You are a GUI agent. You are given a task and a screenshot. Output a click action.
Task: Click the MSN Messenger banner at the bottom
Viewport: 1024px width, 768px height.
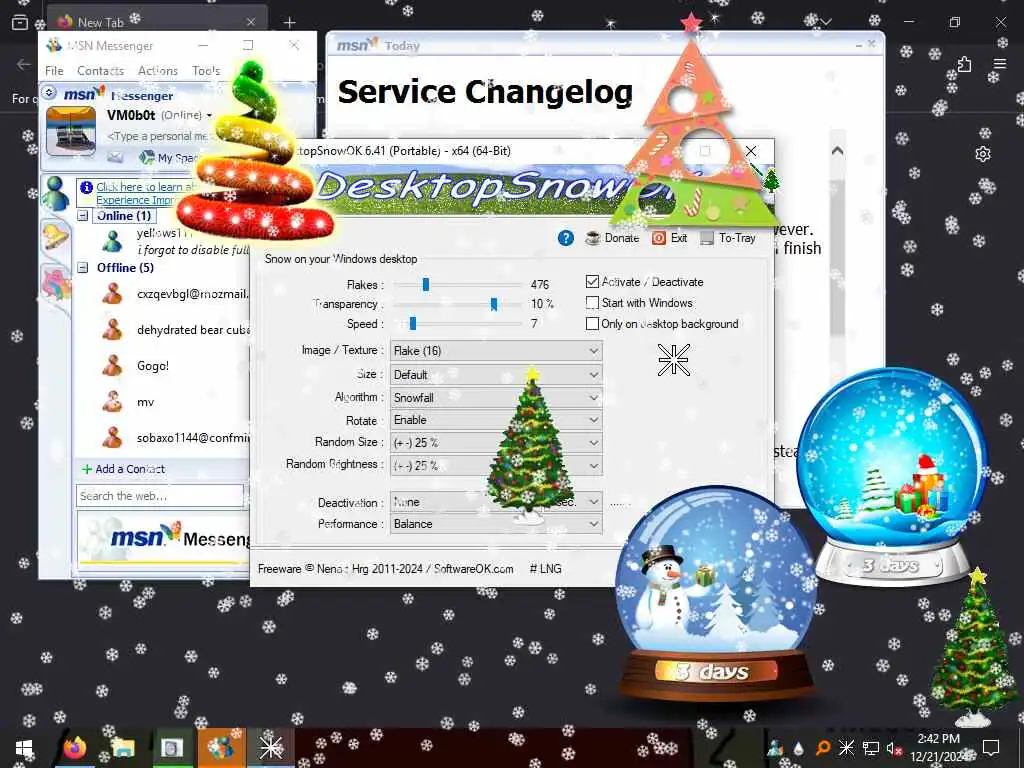(163, 539)
